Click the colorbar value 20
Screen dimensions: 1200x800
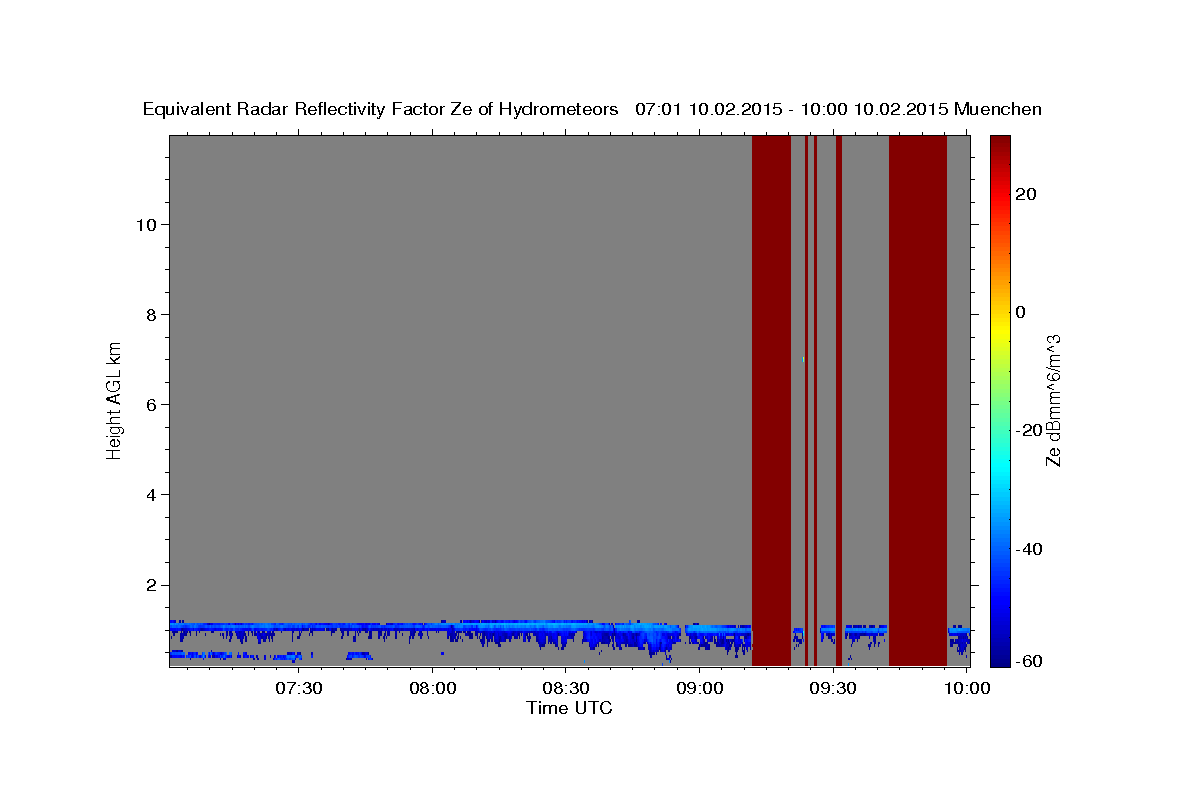coord(1025,194)
